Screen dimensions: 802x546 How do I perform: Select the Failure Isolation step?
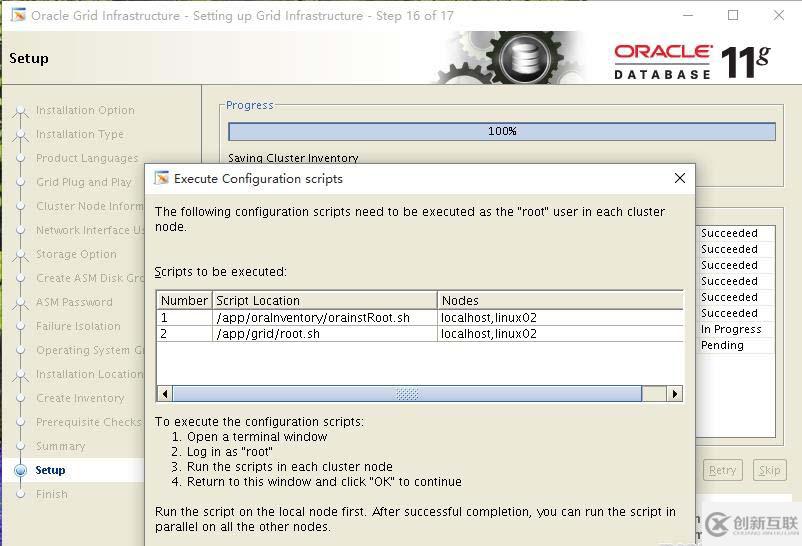coord(78,326)
